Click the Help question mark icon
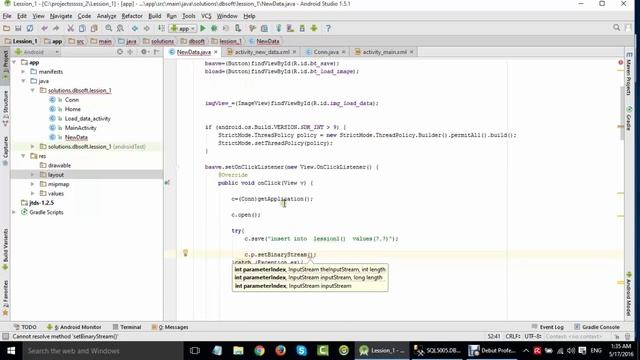This screenshot has height=360, width=640. tap(328, 28)
